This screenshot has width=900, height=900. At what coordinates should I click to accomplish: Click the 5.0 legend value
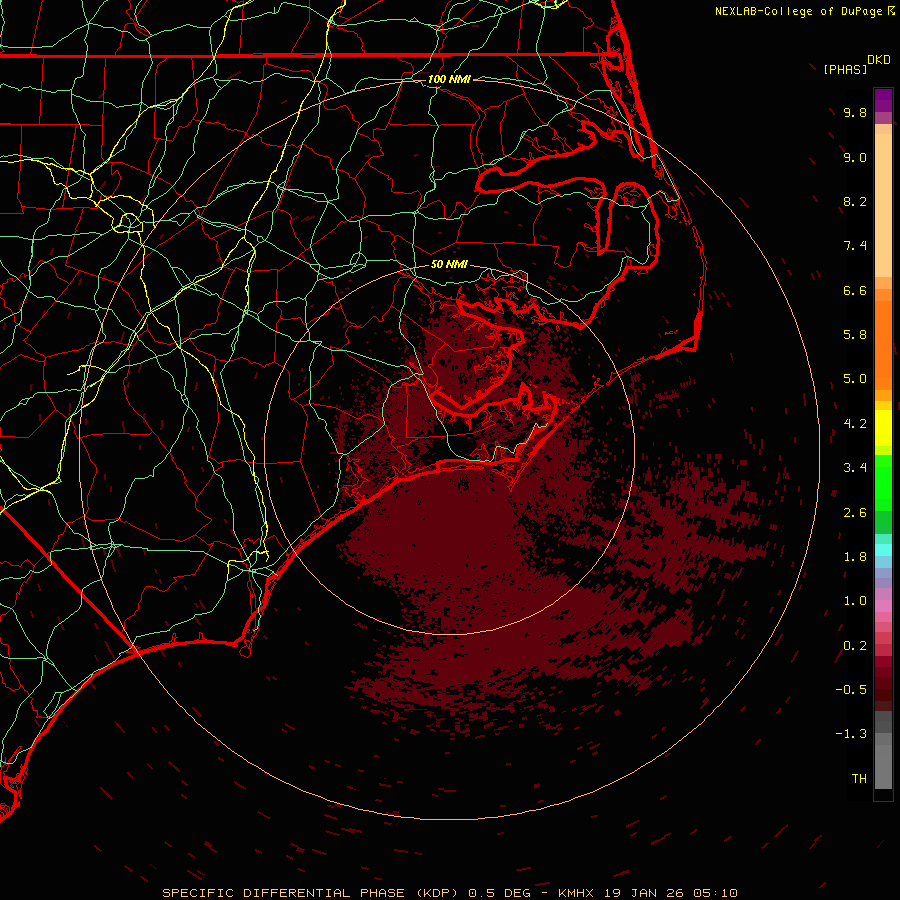point(855,379)
